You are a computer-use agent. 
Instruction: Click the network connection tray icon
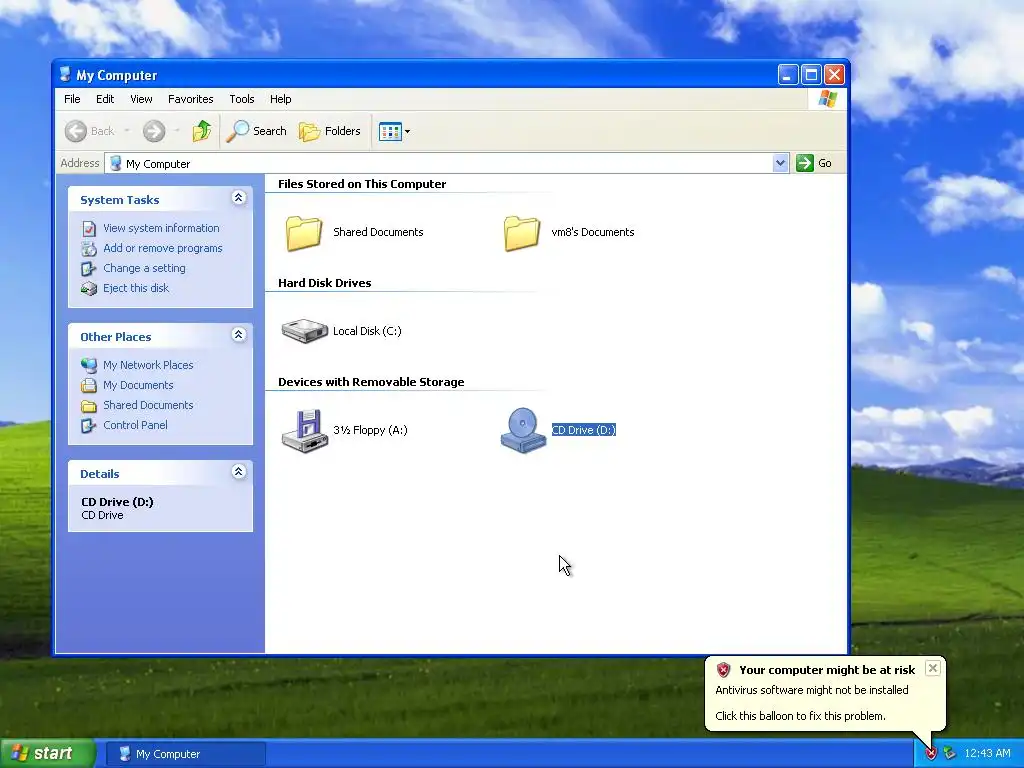[949, 754]
